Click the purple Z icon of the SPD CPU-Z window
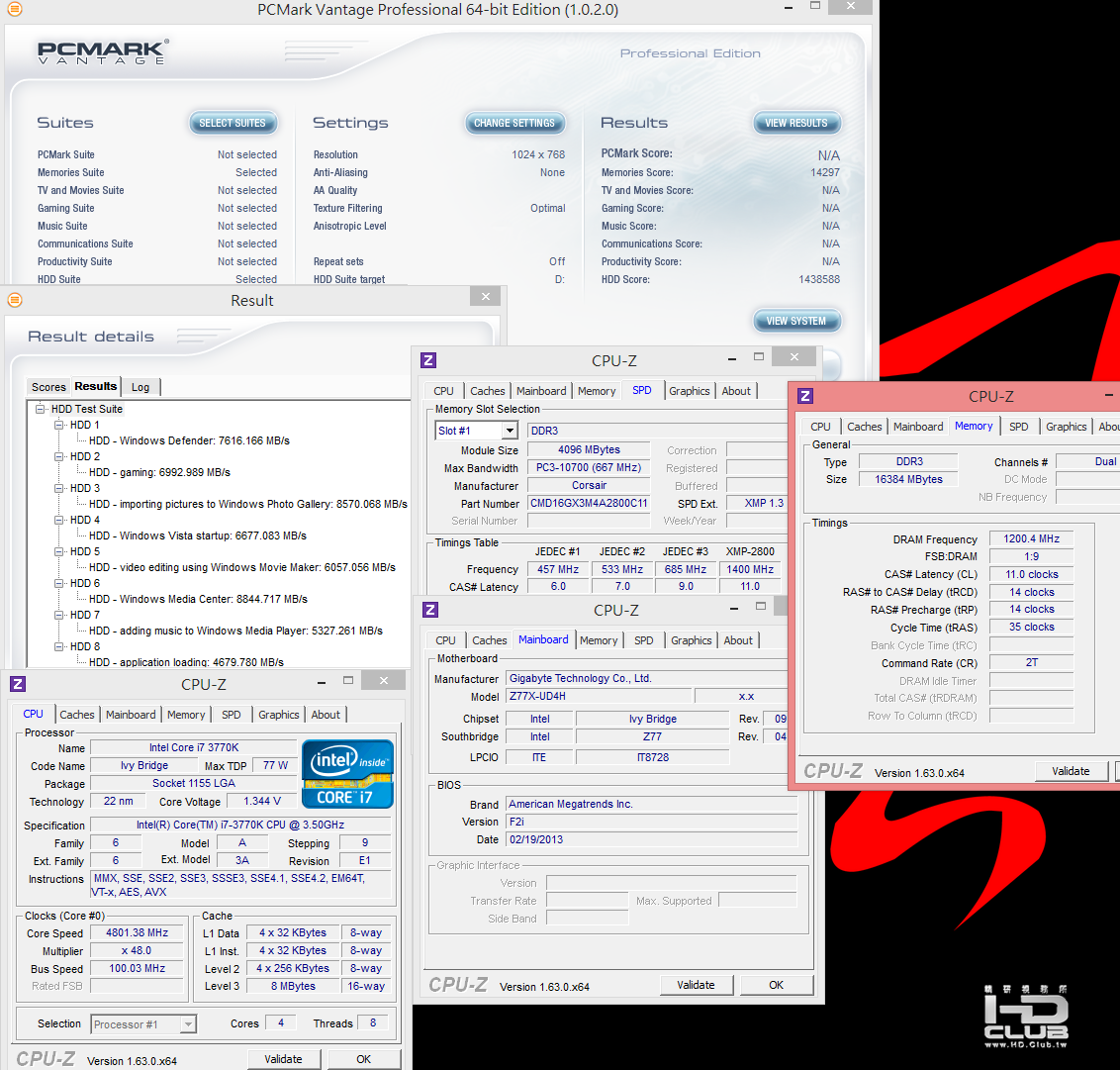This screenshot has height=1070, width=1120. 428,360
